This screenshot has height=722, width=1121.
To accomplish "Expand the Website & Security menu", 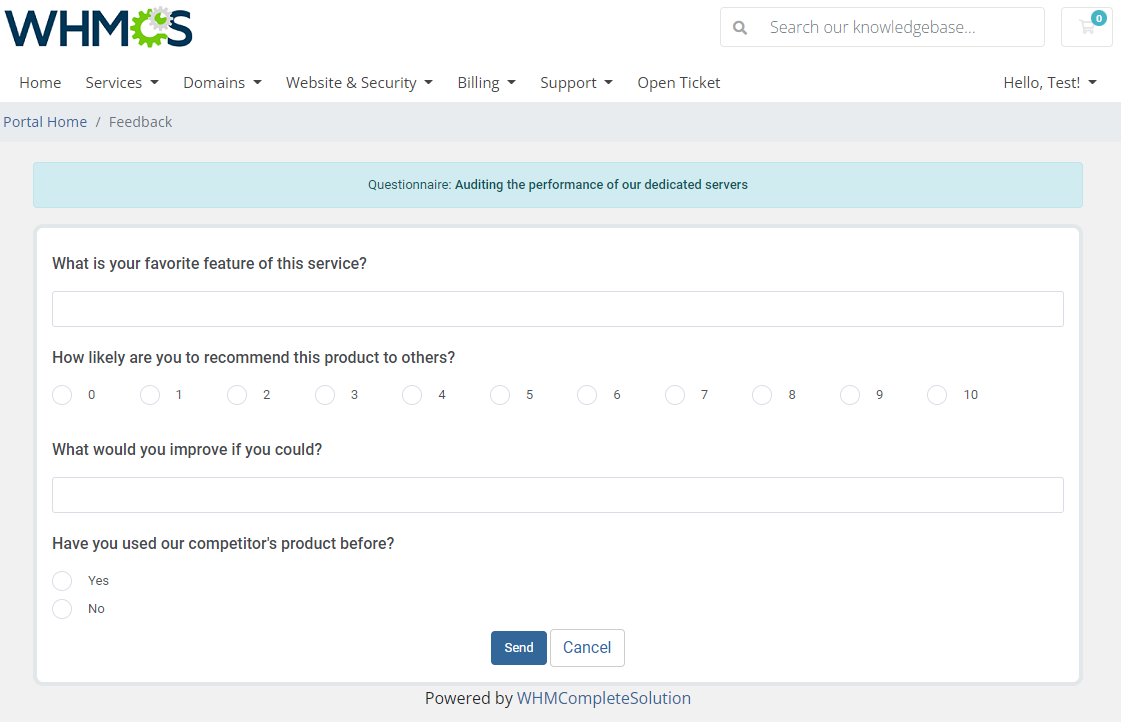I will 360,83.
